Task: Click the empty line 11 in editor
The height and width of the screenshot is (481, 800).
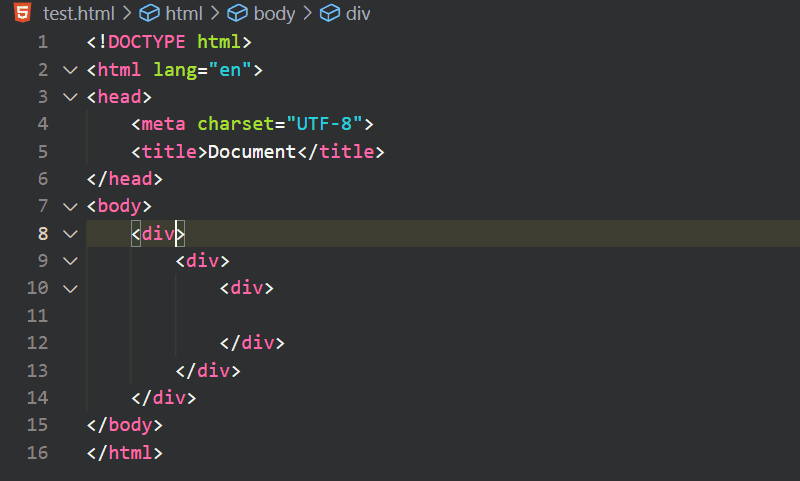Action: coord(443,316)
